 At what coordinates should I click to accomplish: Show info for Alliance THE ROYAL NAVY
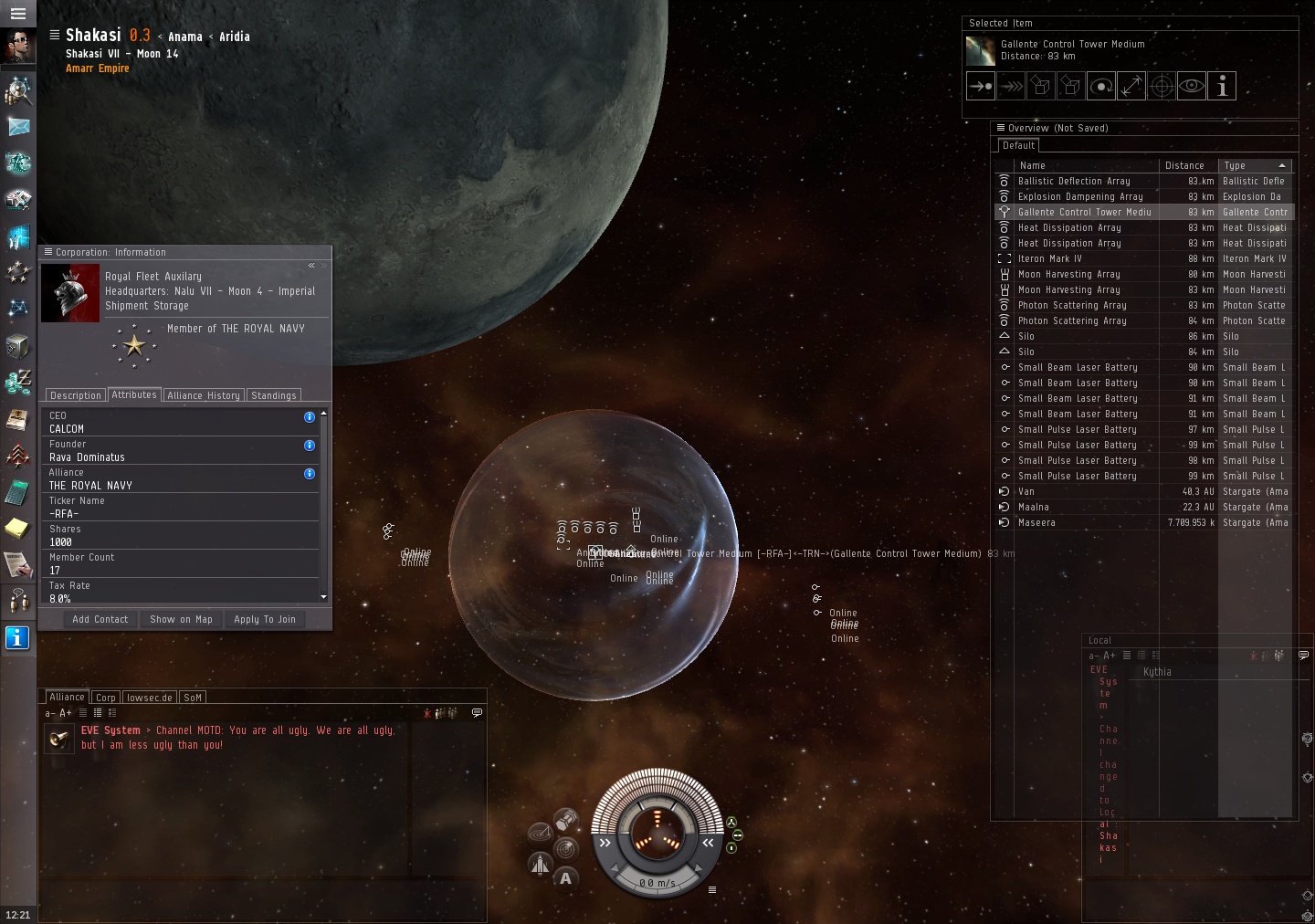310,474
